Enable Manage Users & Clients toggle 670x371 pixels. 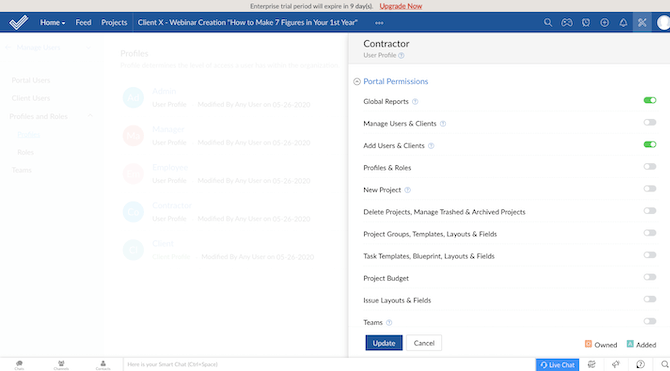[x=650, y=123]
